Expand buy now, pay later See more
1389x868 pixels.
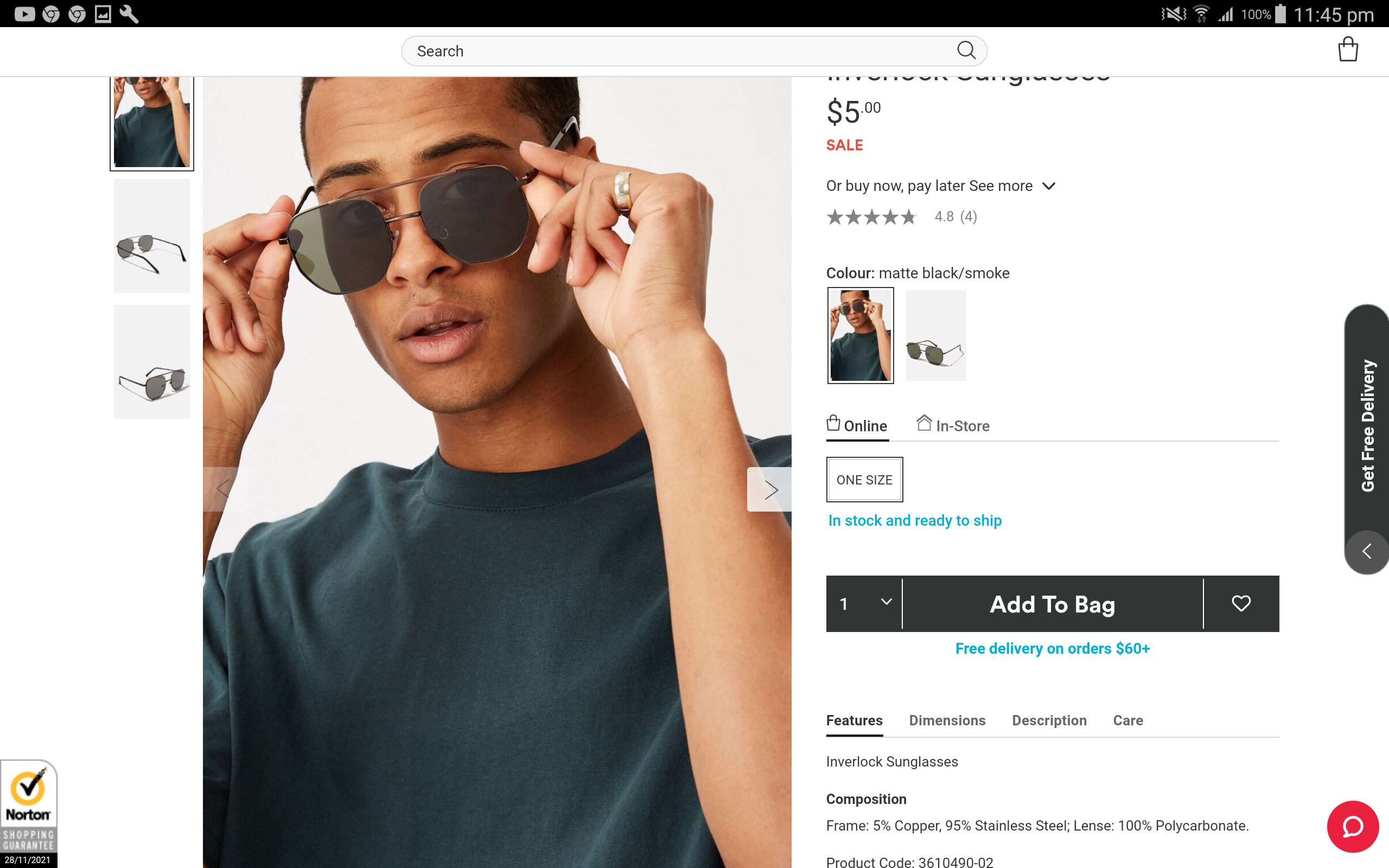click(x=941, y=186)
